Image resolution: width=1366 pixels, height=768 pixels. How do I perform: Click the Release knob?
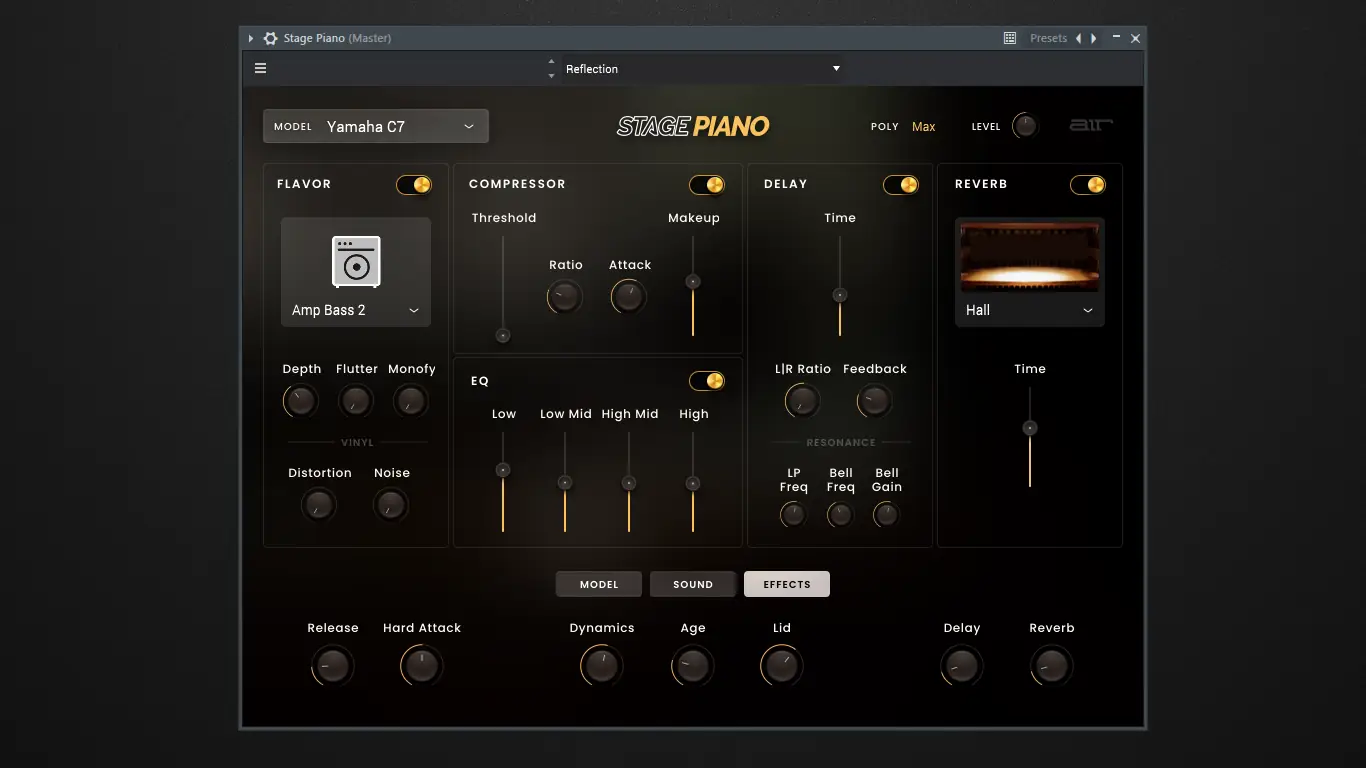click(x=332, y=666)
